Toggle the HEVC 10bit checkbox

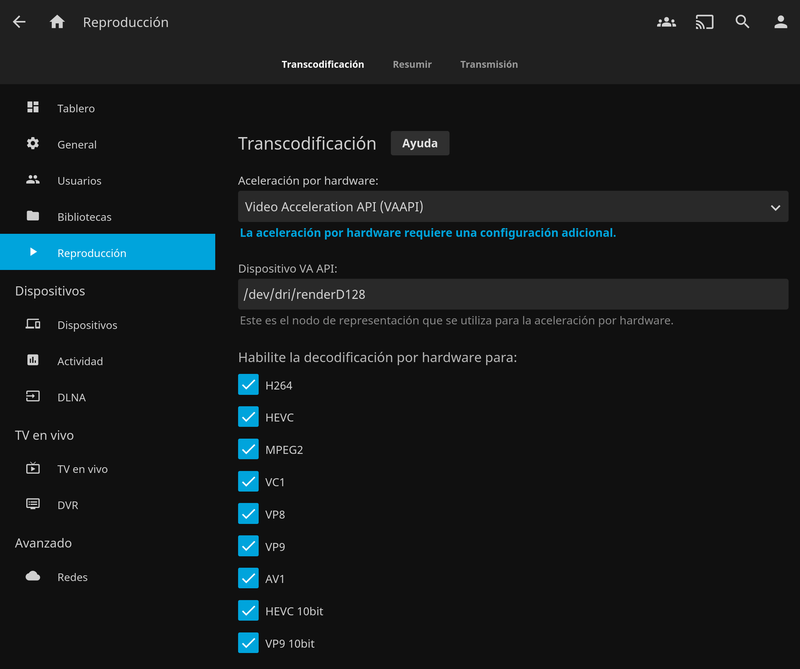click(248, 610)
